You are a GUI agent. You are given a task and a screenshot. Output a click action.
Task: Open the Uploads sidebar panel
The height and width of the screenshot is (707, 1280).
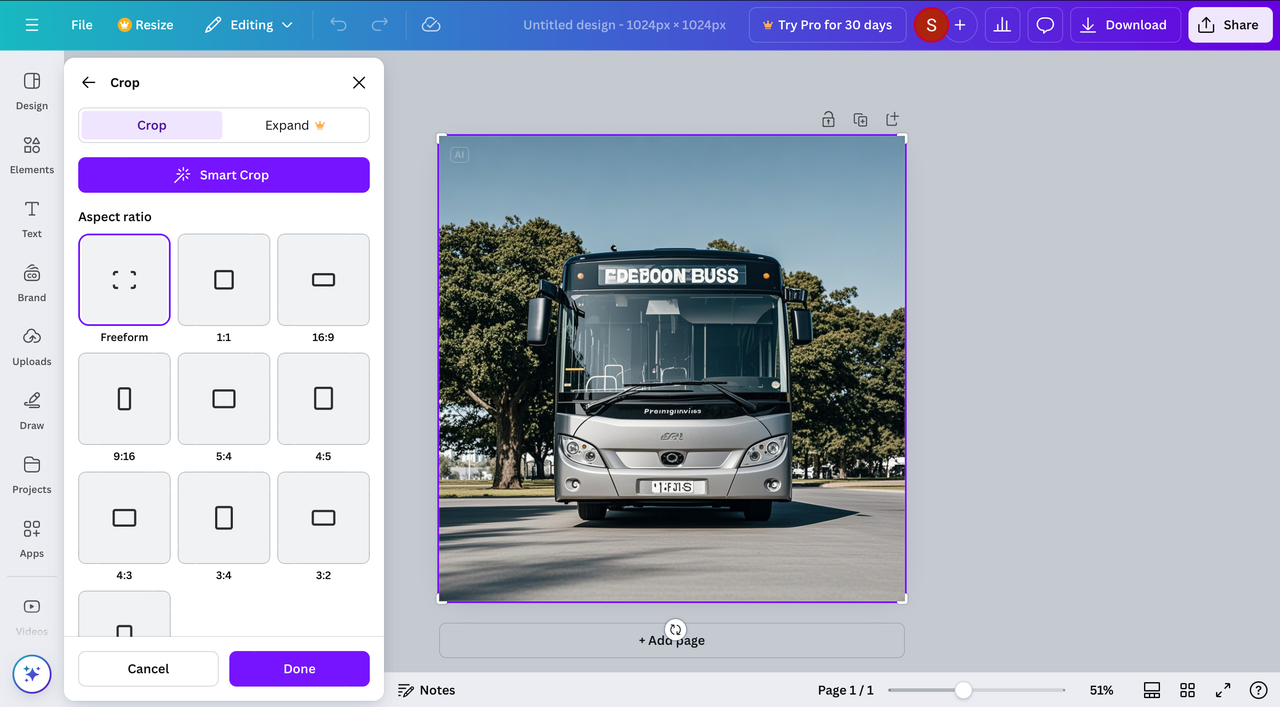[32, 347]
